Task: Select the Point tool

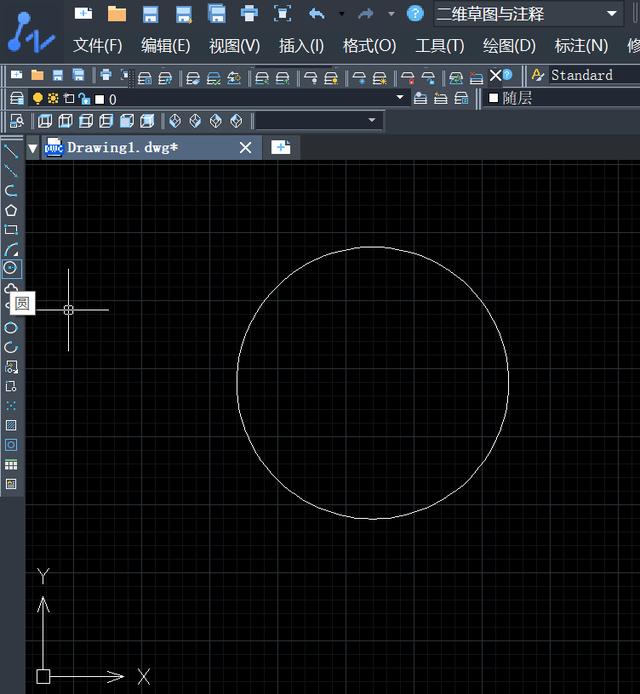Action: [x=11, y=405]
